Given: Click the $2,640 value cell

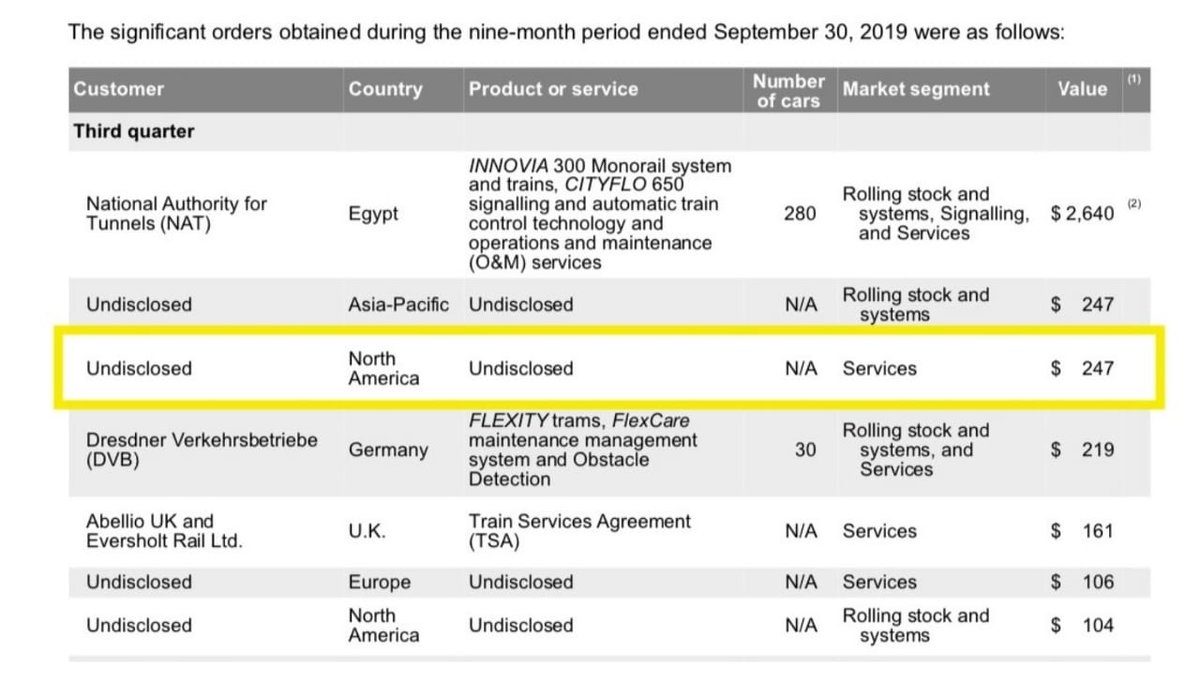Looking at the screenshot, I should point(1082,214).
